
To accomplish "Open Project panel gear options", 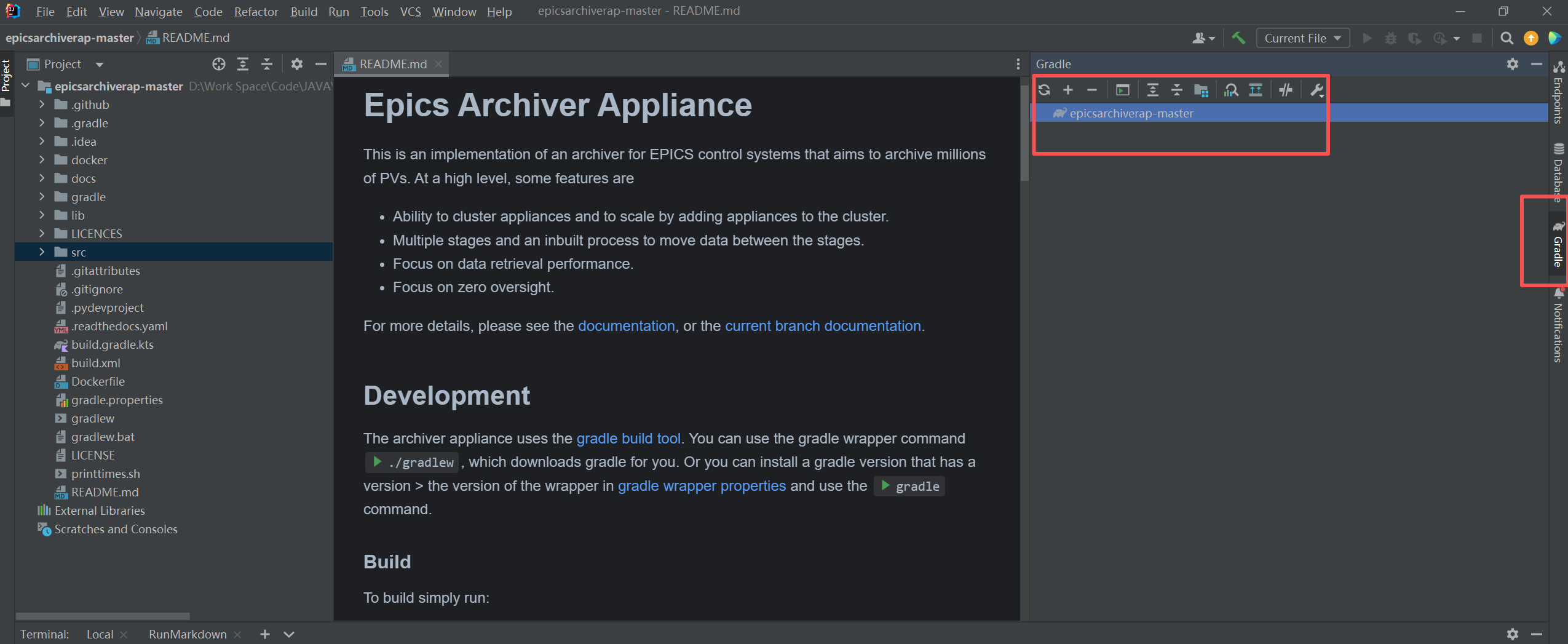I will coord(297,64).
